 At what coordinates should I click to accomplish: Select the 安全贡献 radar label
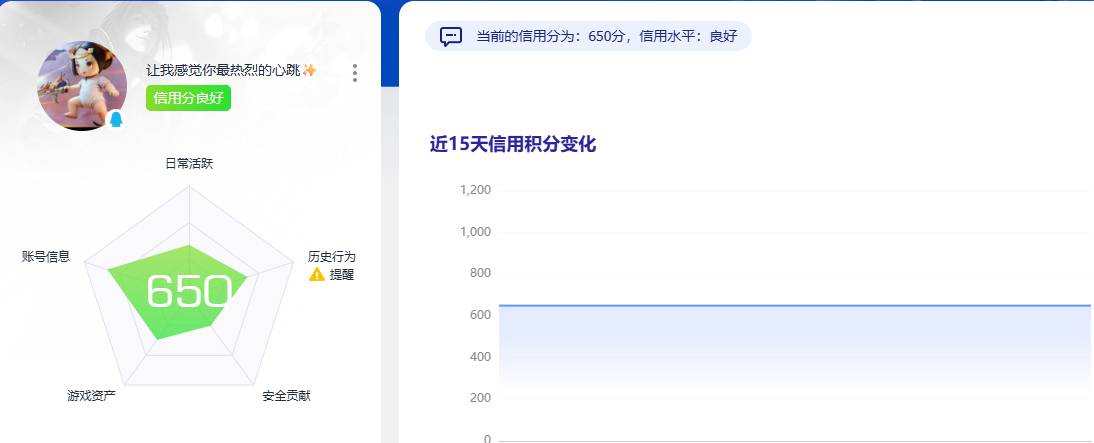pos(287,396)
